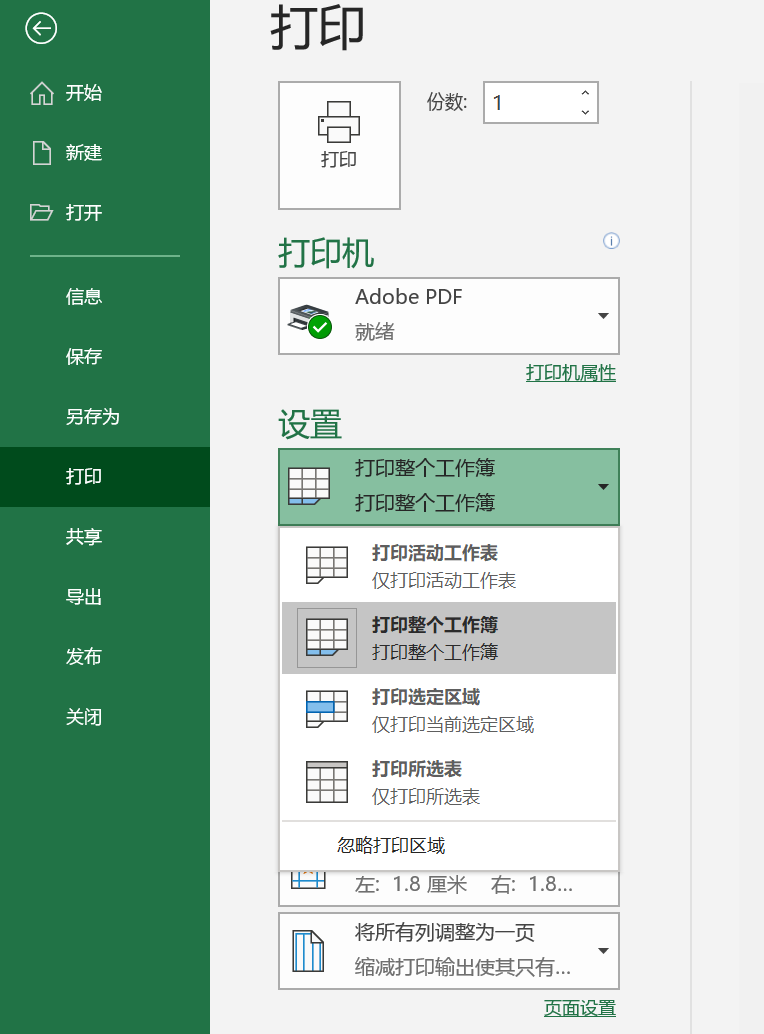Open the 打印机属性 link
The height and width of the screenshot is (1034, 764).
[571, 373]
